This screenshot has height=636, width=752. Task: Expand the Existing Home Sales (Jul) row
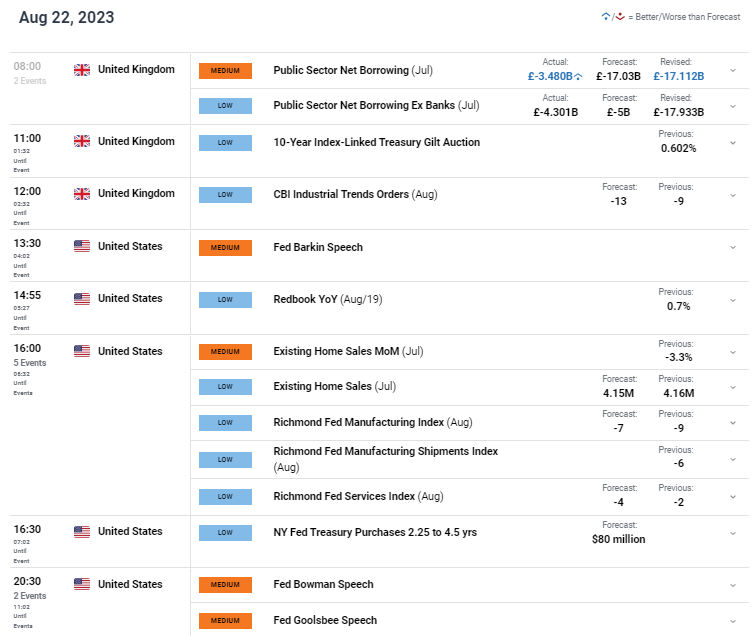733,387
